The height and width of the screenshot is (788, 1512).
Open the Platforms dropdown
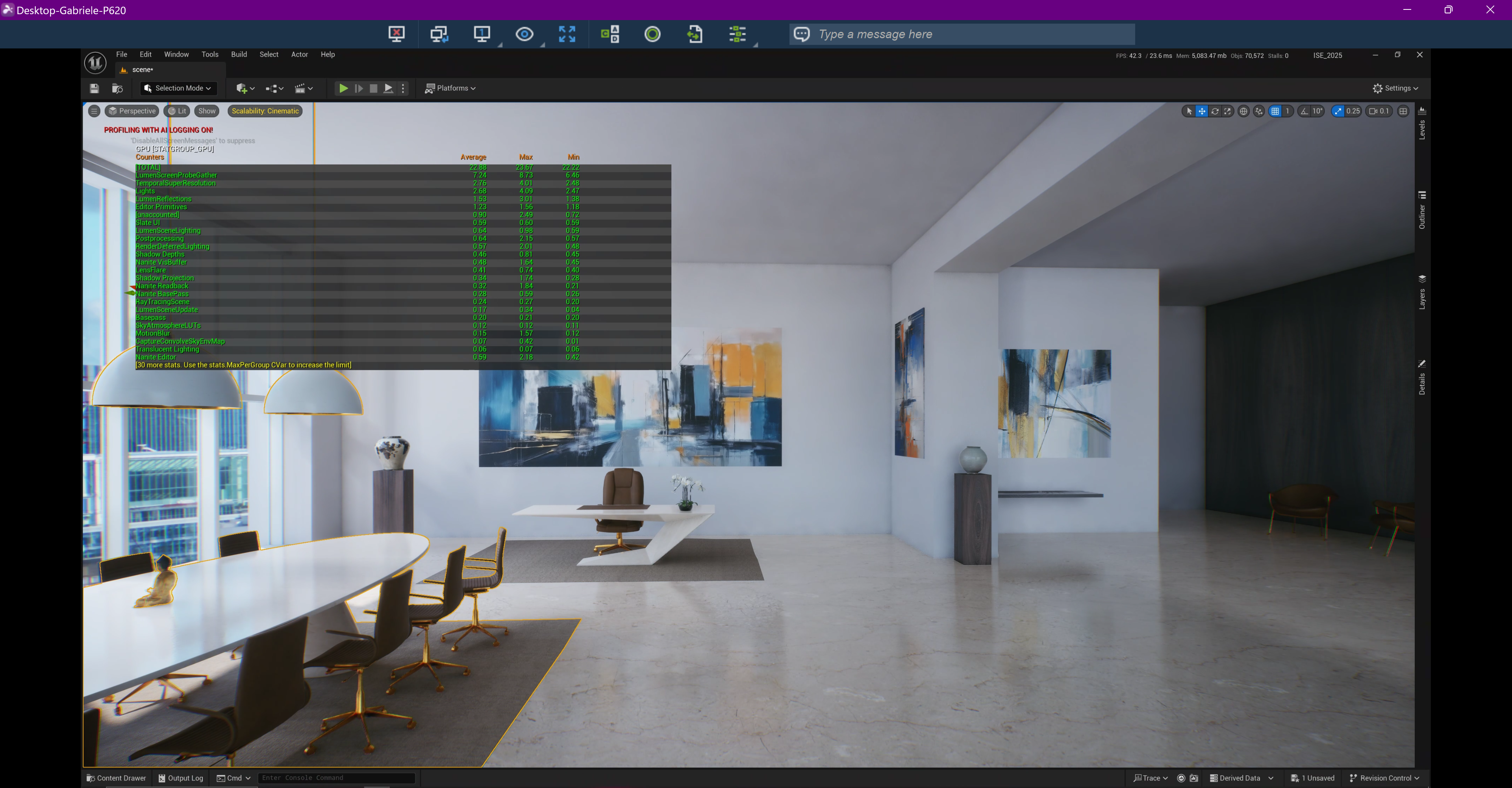[x=450, y=88]
